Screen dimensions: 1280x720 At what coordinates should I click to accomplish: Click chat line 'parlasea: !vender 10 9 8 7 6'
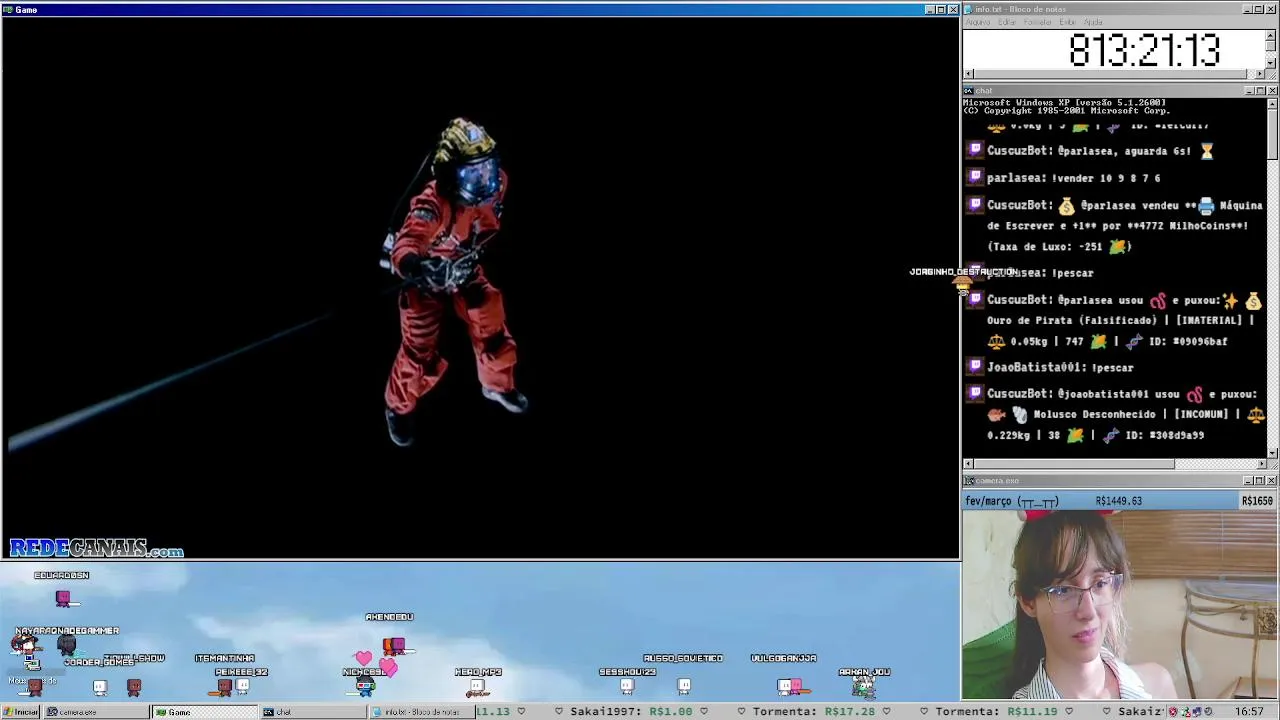pyautogui.click(x=1073, y=178)
